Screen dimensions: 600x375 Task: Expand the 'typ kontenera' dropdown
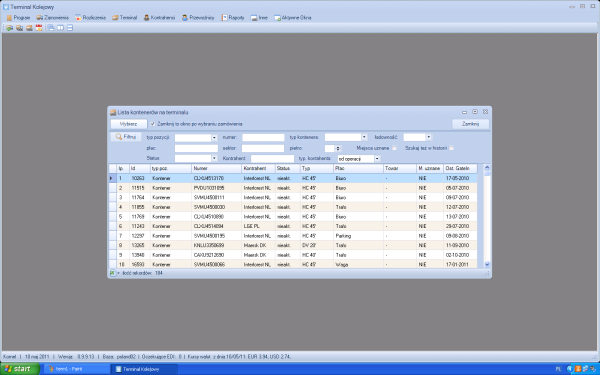click(x=364, y=137)
